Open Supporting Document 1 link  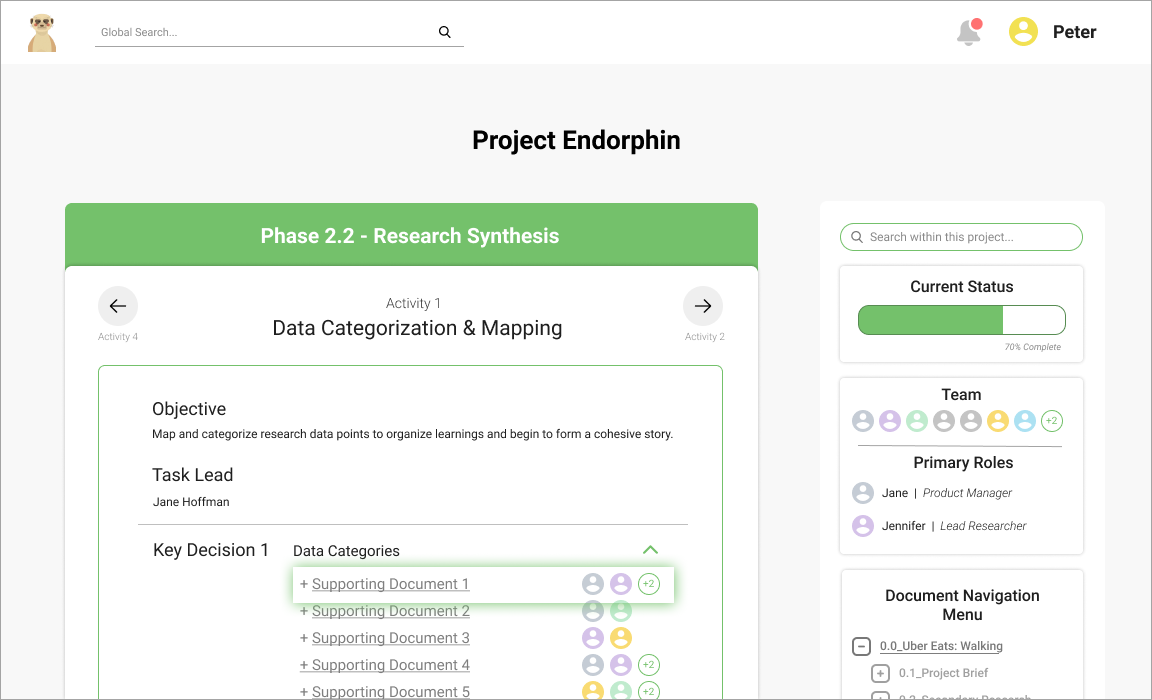tap(390, 584)
